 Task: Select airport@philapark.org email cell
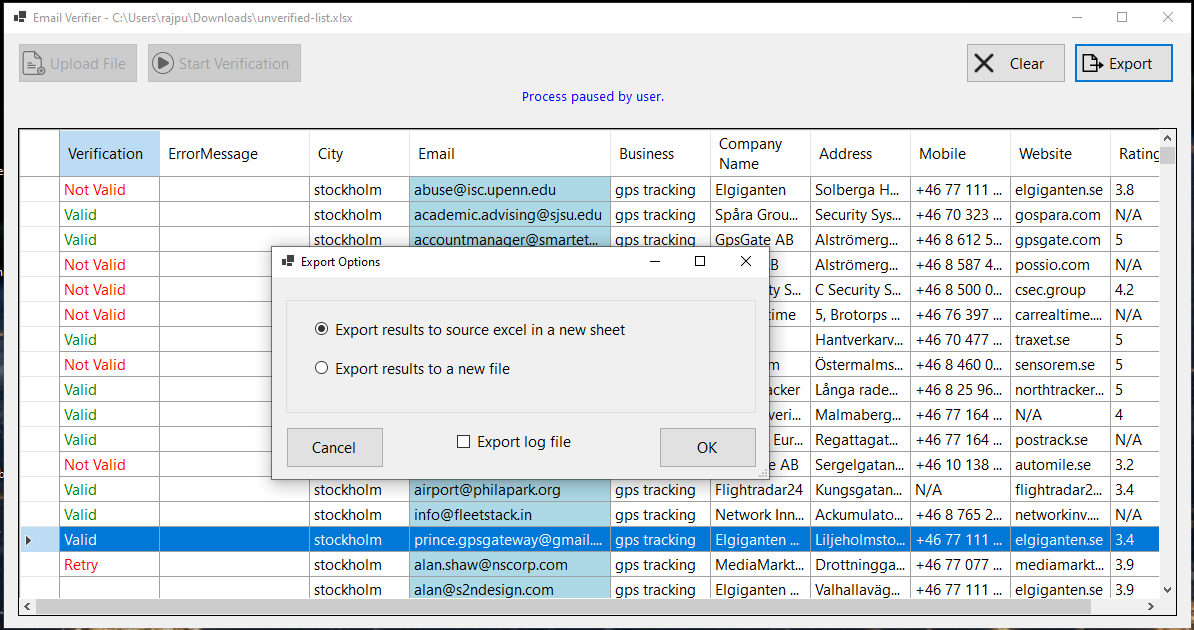509,490
